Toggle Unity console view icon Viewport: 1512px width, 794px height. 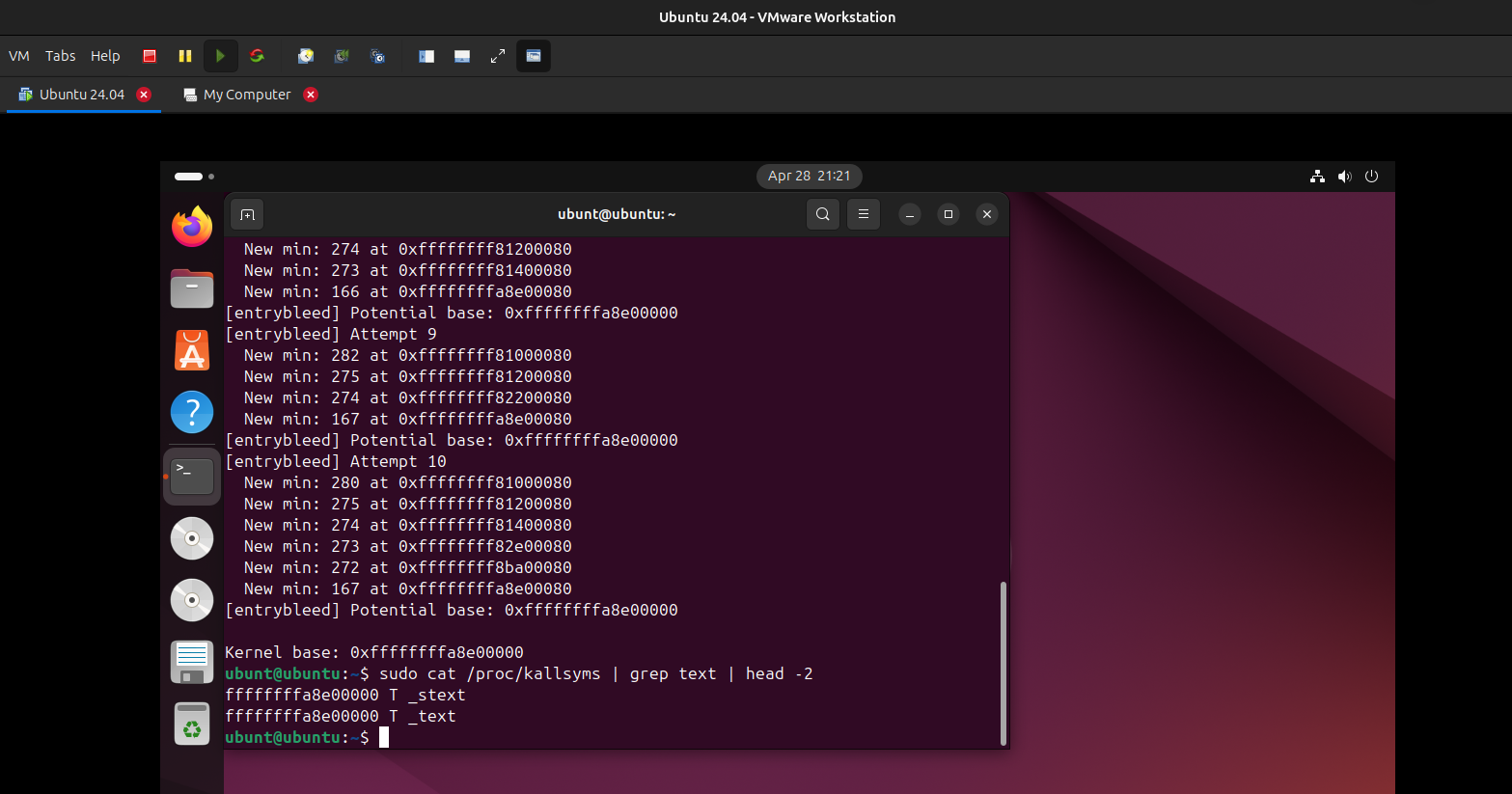(x=534, y=56)
